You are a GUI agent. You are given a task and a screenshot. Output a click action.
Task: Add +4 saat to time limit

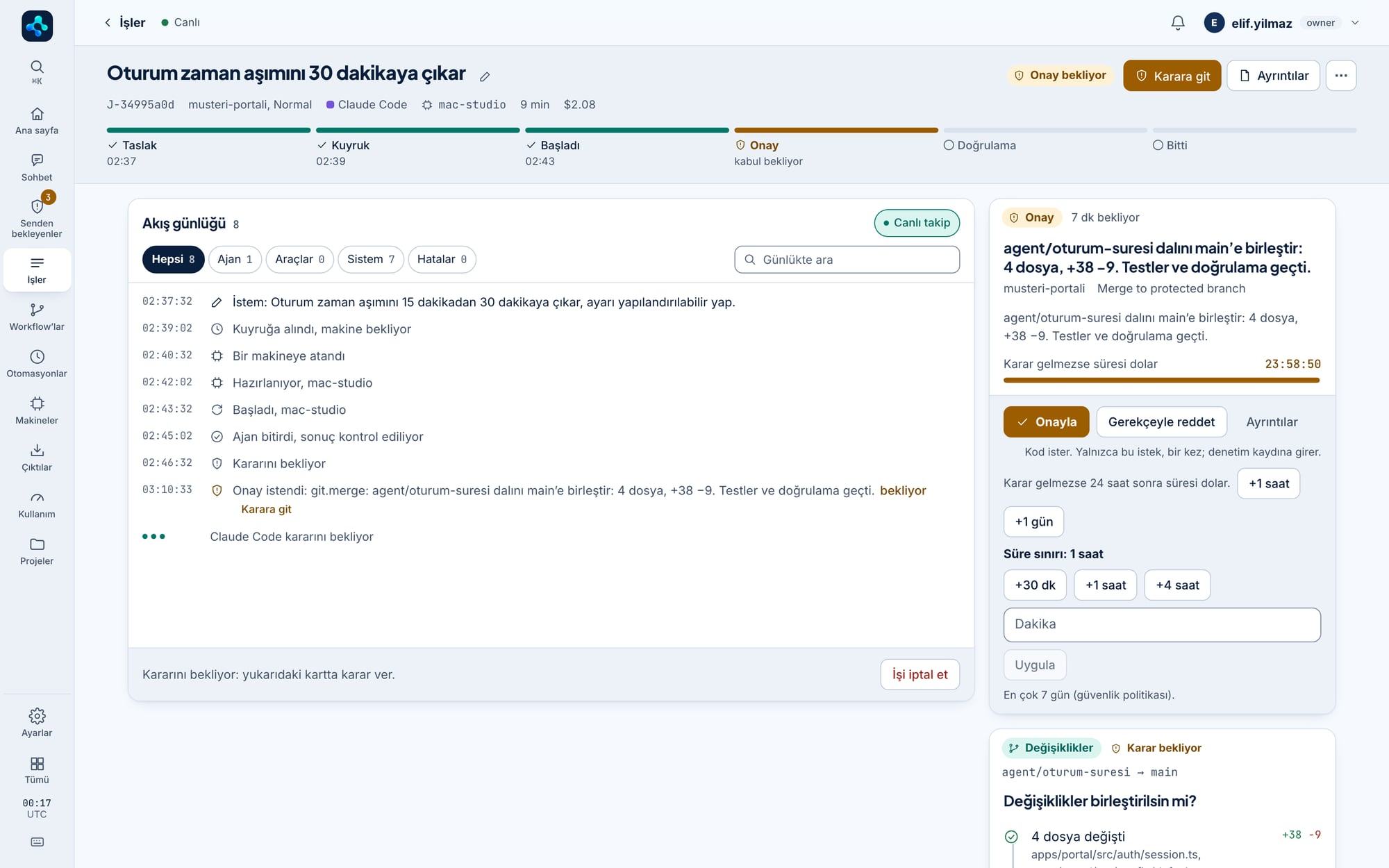[1177, 585]
